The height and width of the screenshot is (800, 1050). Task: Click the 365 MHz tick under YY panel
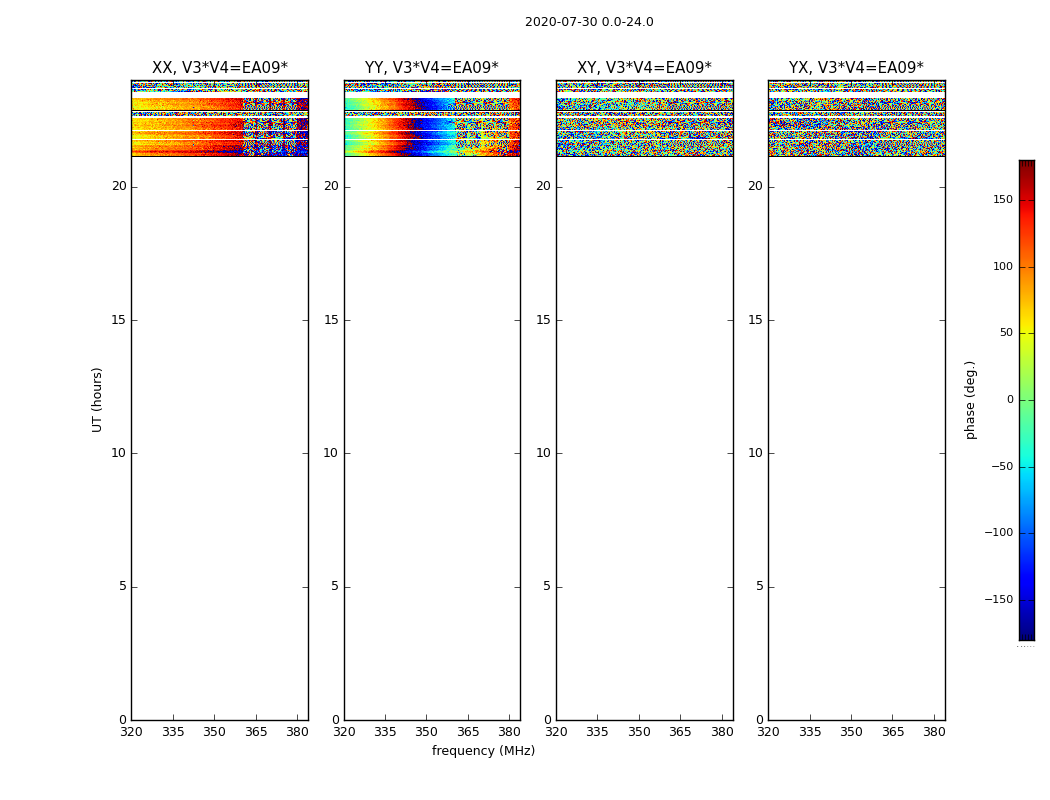click(468, 732)
